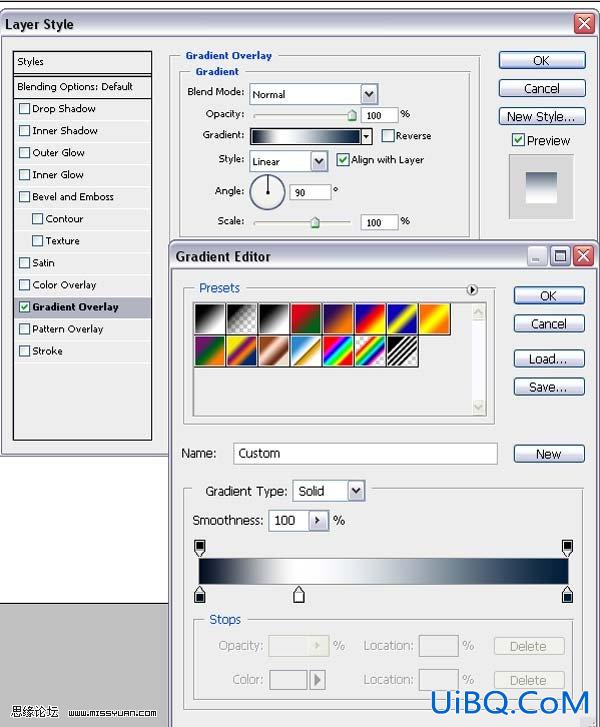
Task: Open the Gradient Overlay settings row
Action: click(x=83, y=307)
